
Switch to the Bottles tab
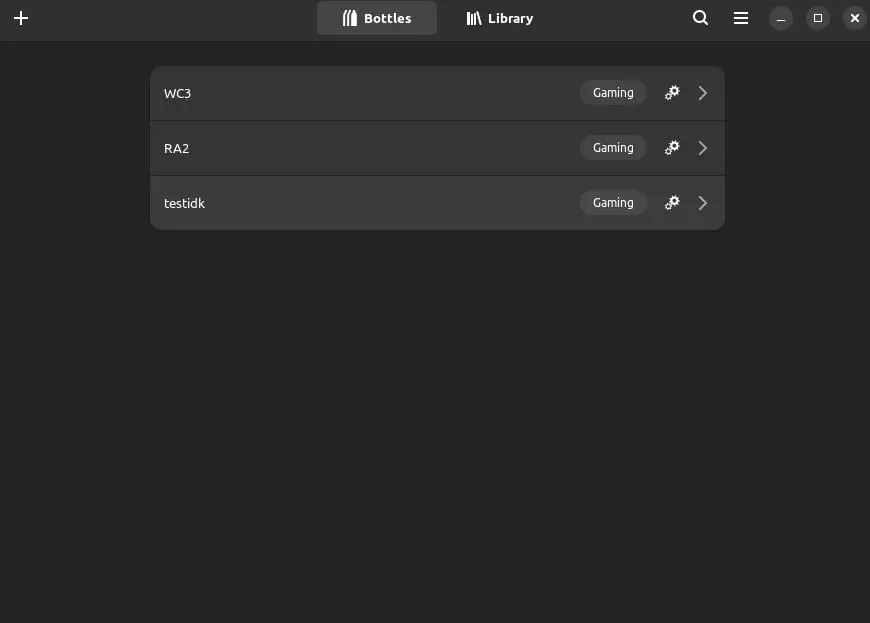(x=377, y=18)
